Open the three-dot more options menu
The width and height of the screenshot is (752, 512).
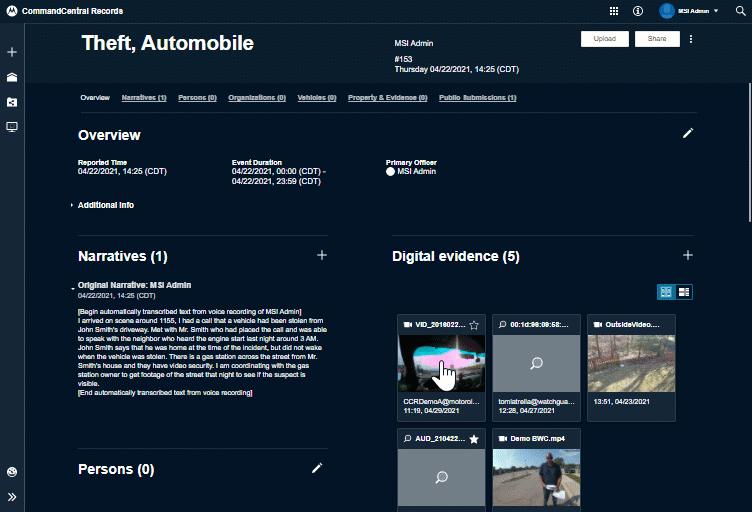tap(691, 39)
